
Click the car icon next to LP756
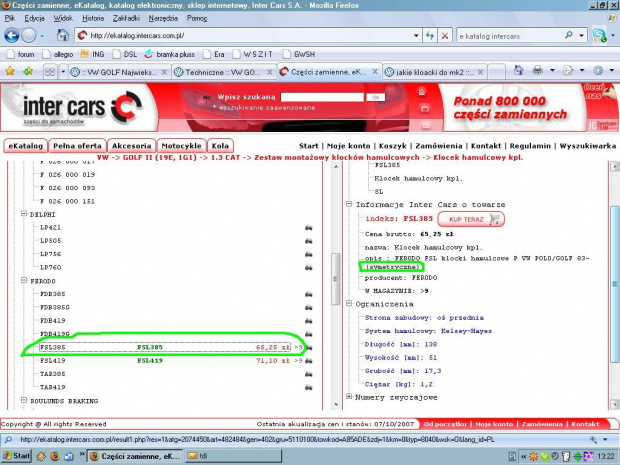point(308,254)
